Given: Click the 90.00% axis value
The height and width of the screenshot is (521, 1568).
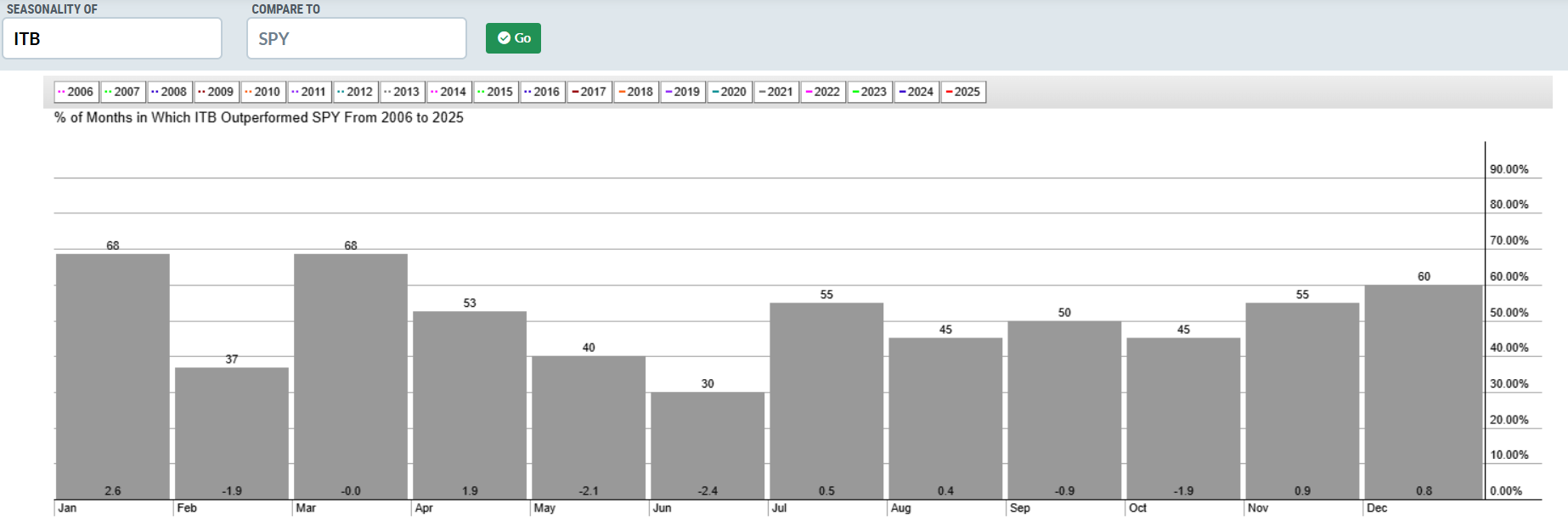Looking at the screenshot, I should pyautogui.click(x=1509, y=169).
